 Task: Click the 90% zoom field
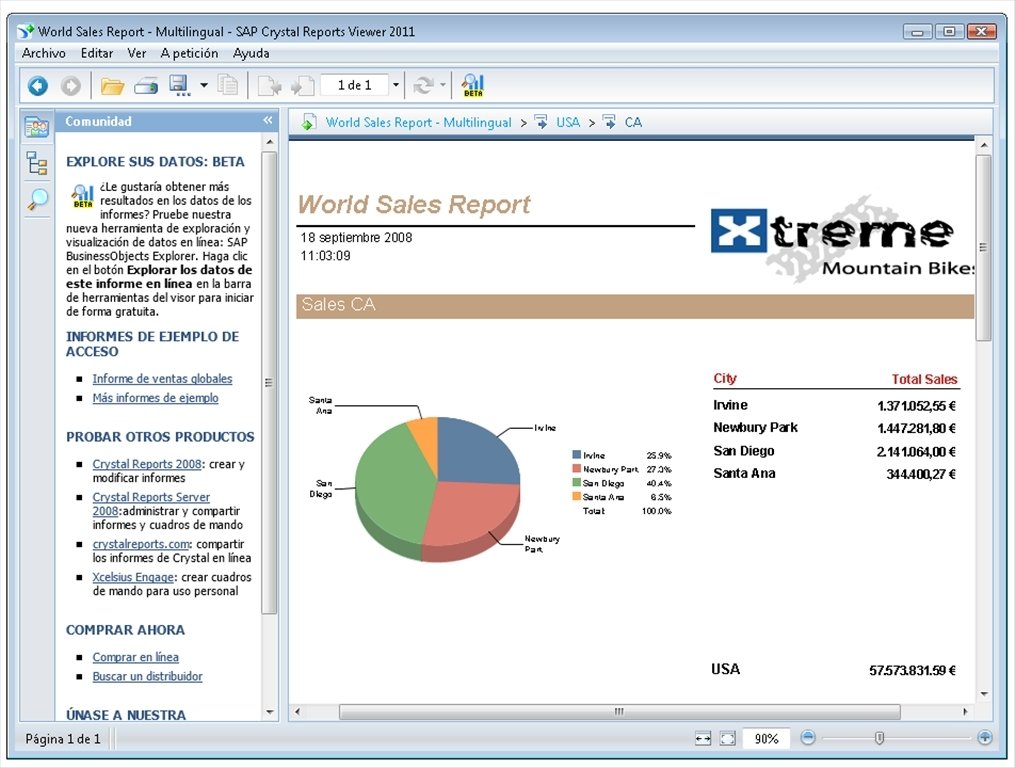(x=766, y=738)
